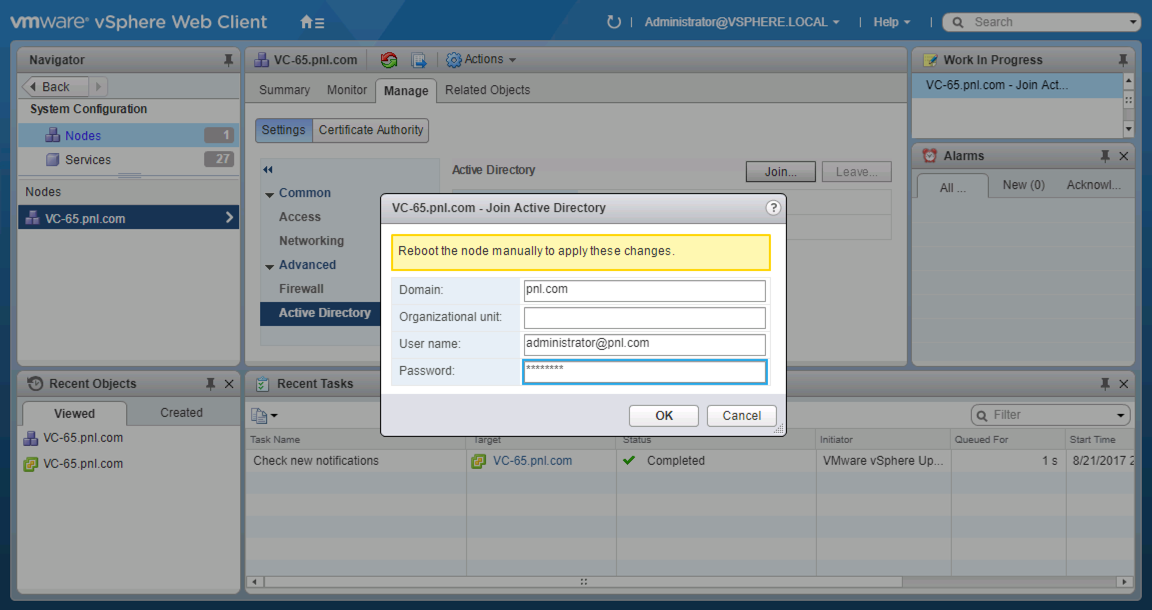Pin the Navigator panel
Viewport: 1152px width, 610px height.
coord(228,60)
